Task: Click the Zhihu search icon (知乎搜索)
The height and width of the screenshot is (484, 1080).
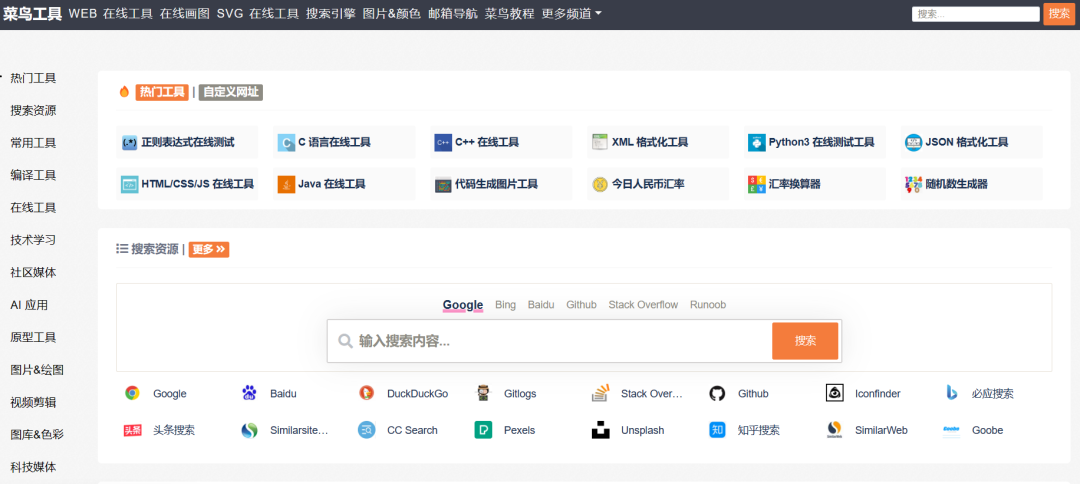Action: click(718, 430)
